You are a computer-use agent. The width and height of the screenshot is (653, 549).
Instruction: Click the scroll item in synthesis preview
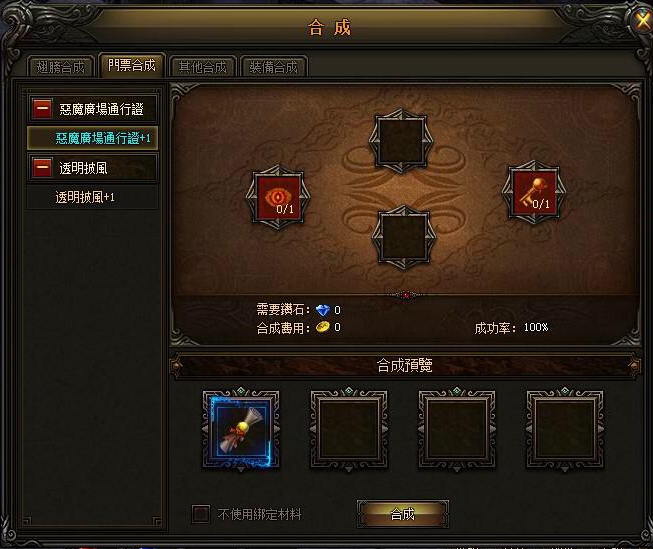tap(241, 431)
